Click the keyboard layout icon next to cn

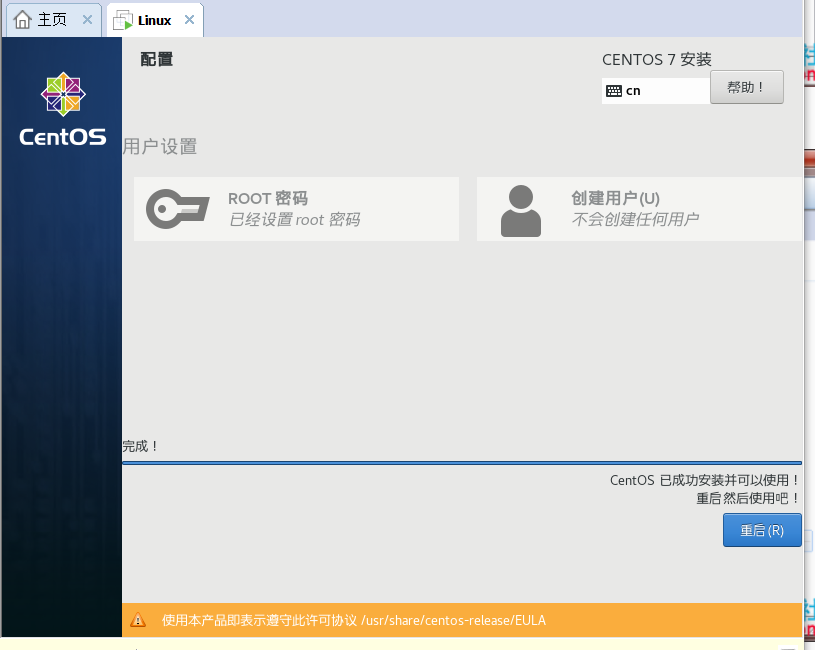click(x=614, y=91)
